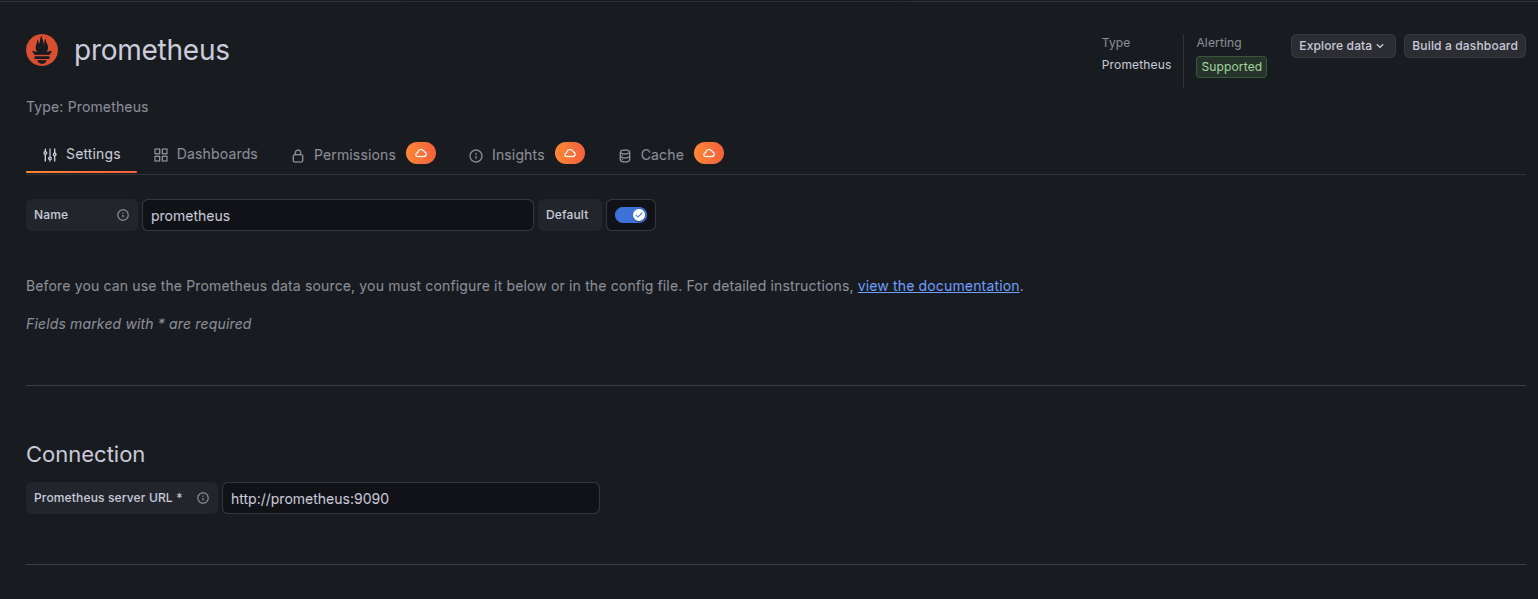This screenshot has width=1538, height=599.
Task: Switch to the Settings tab
Action: pos(82,154)
